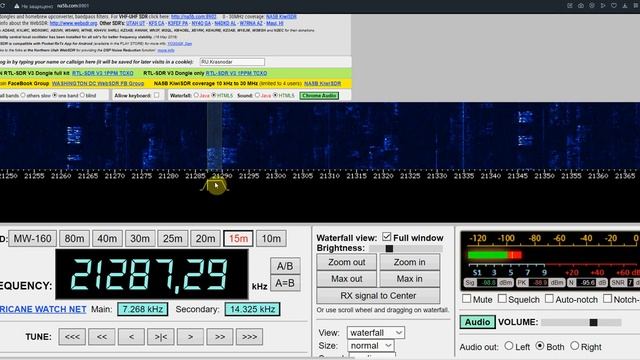Screen dimensions: 640x360
Task: Enable the Allow keyboard checkbox
Action: [x=157, y=95]
